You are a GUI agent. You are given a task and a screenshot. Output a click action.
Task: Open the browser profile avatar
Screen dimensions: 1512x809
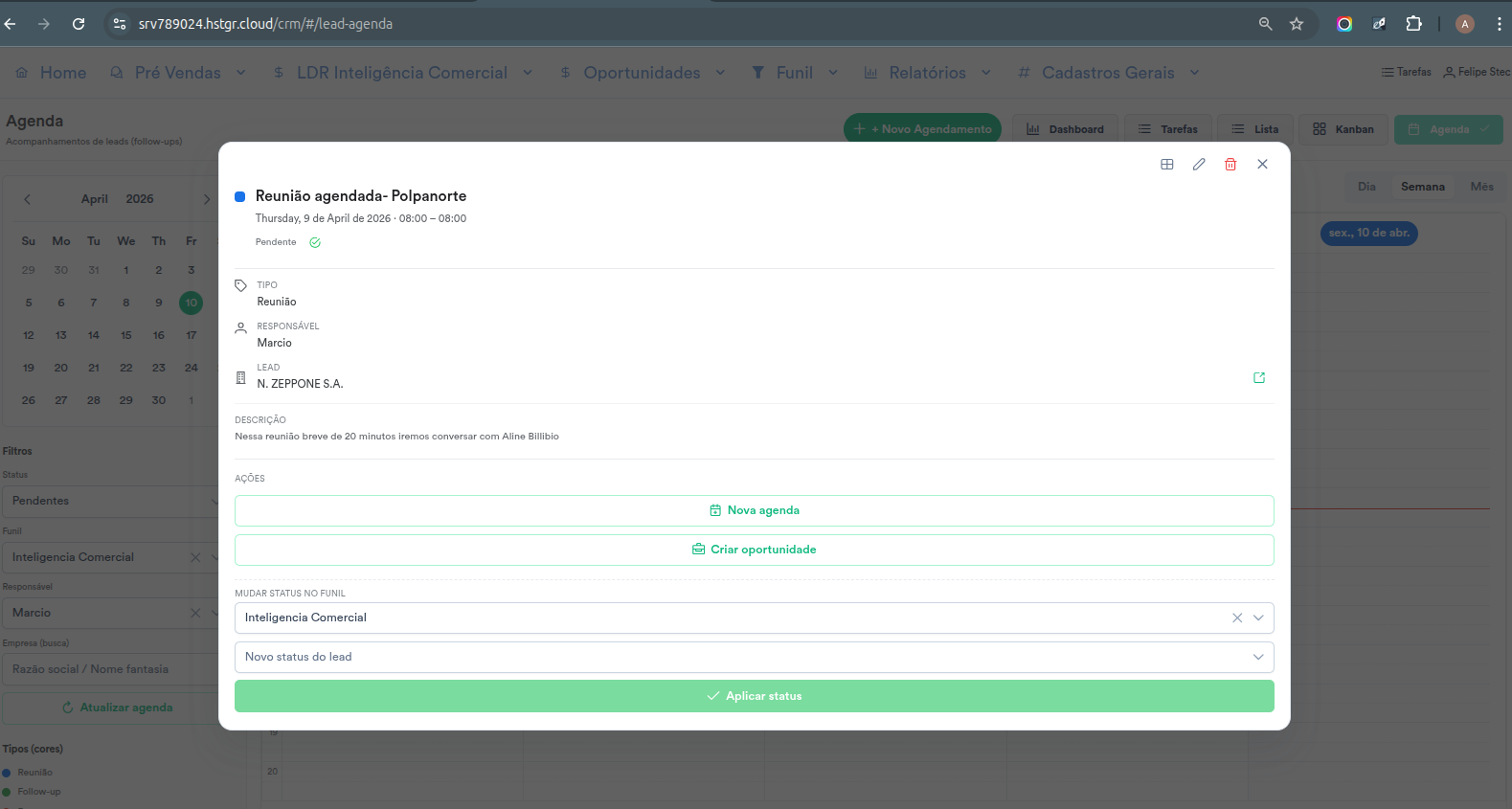(x=1465, y=24)
